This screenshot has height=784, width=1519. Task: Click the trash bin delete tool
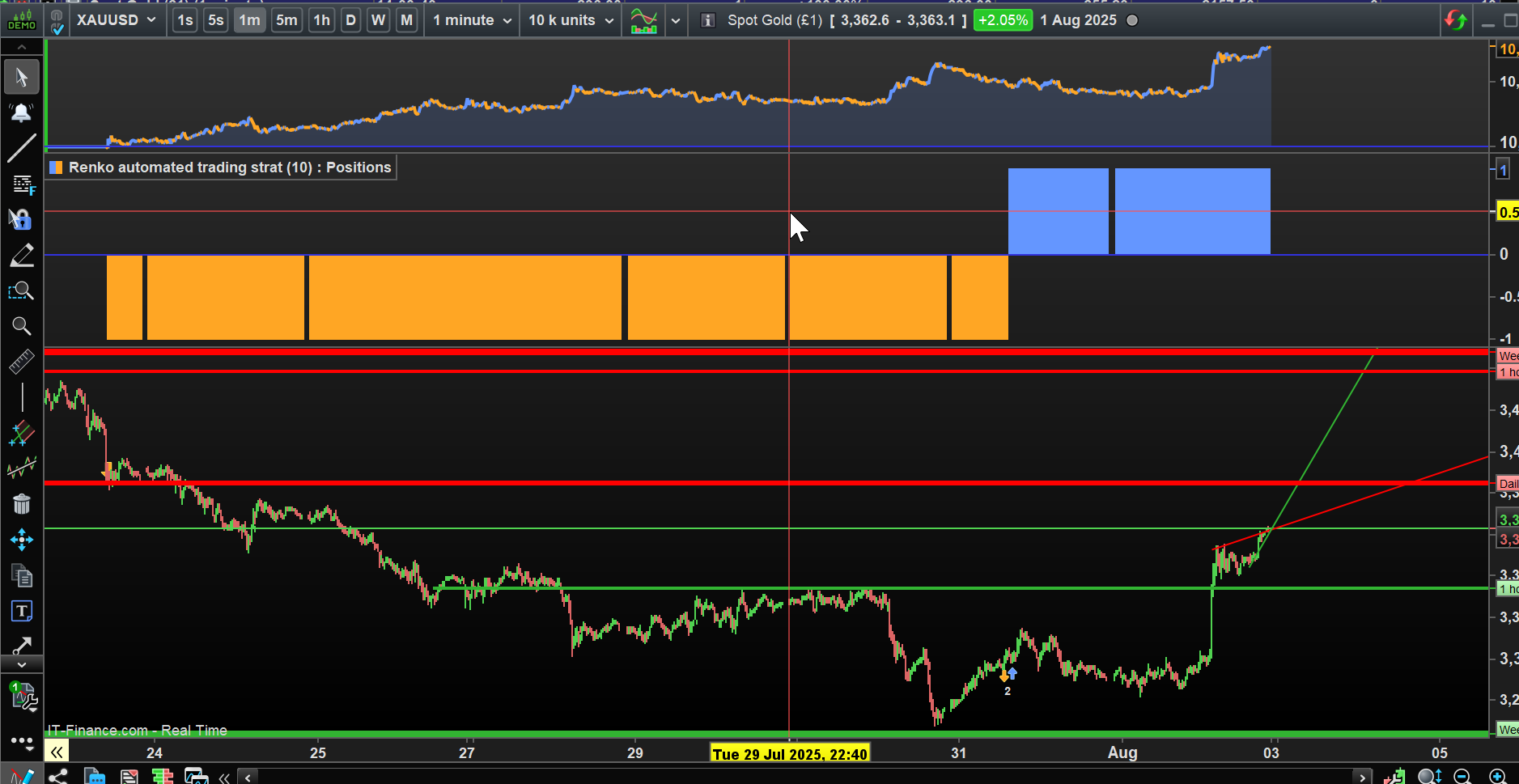pyautogui.click(x=22, y=504)
